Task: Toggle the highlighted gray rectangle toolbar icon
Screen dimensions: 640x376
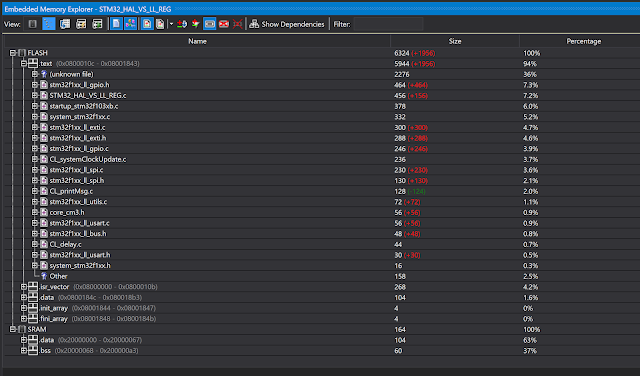Action: coord(209,24)
